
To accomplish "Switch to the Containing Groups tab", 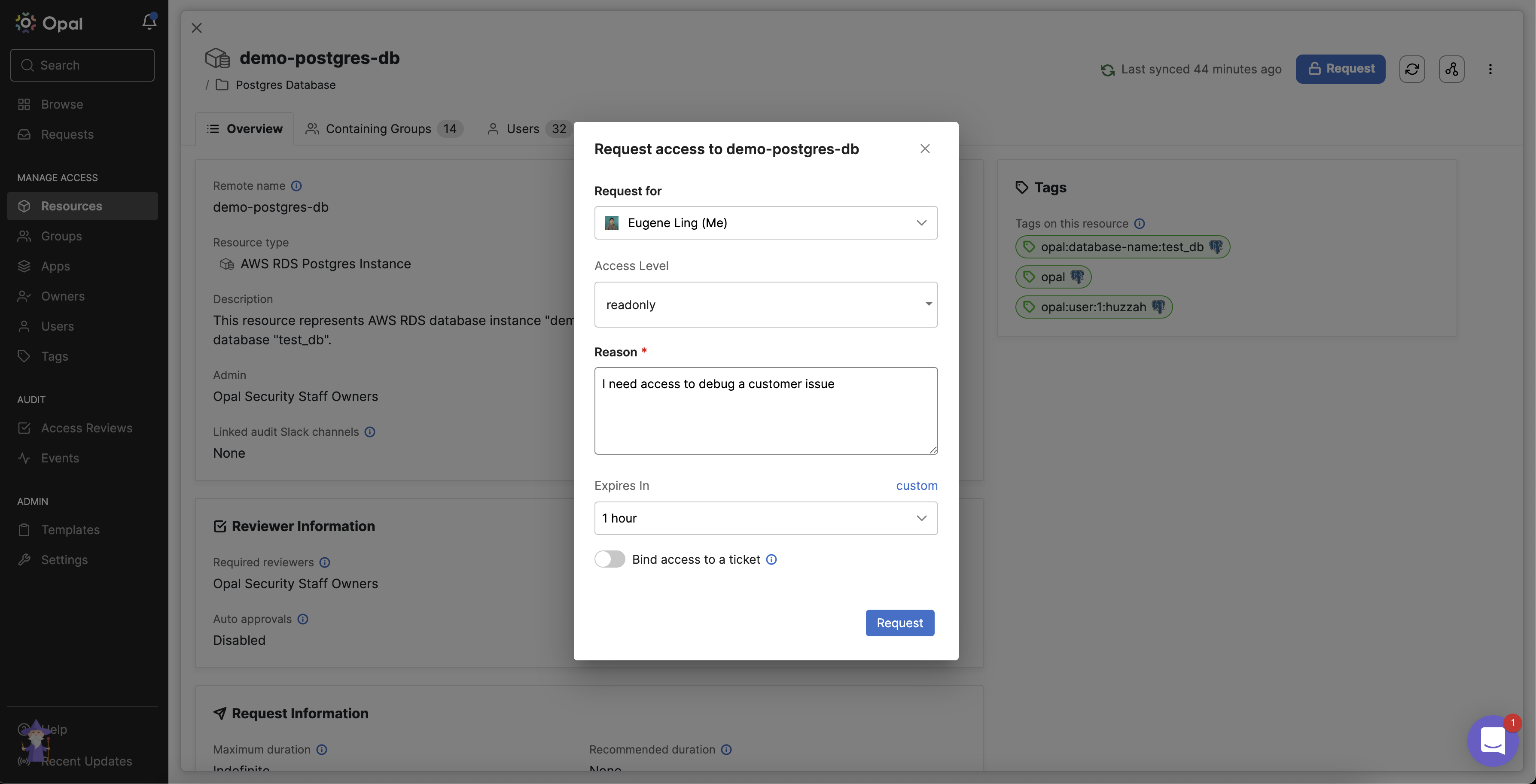I will pyautogui.click(x=378, y=128).
